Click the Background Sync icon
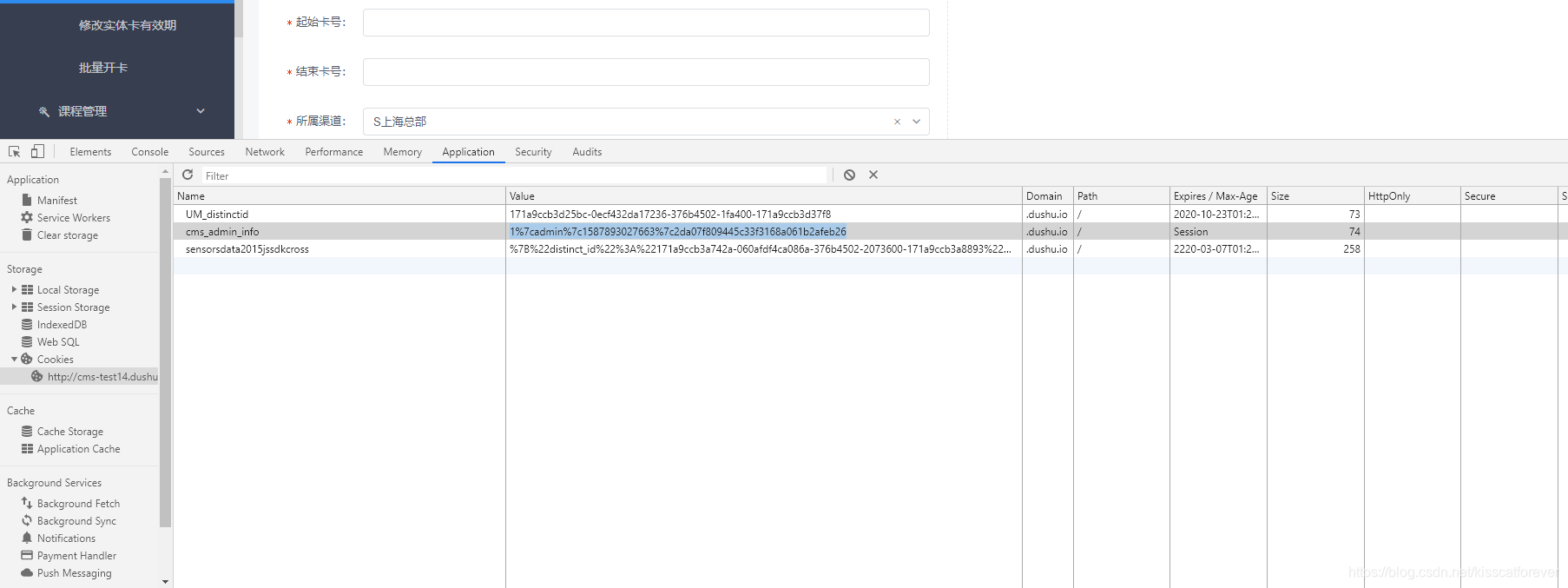 [27, 520]
